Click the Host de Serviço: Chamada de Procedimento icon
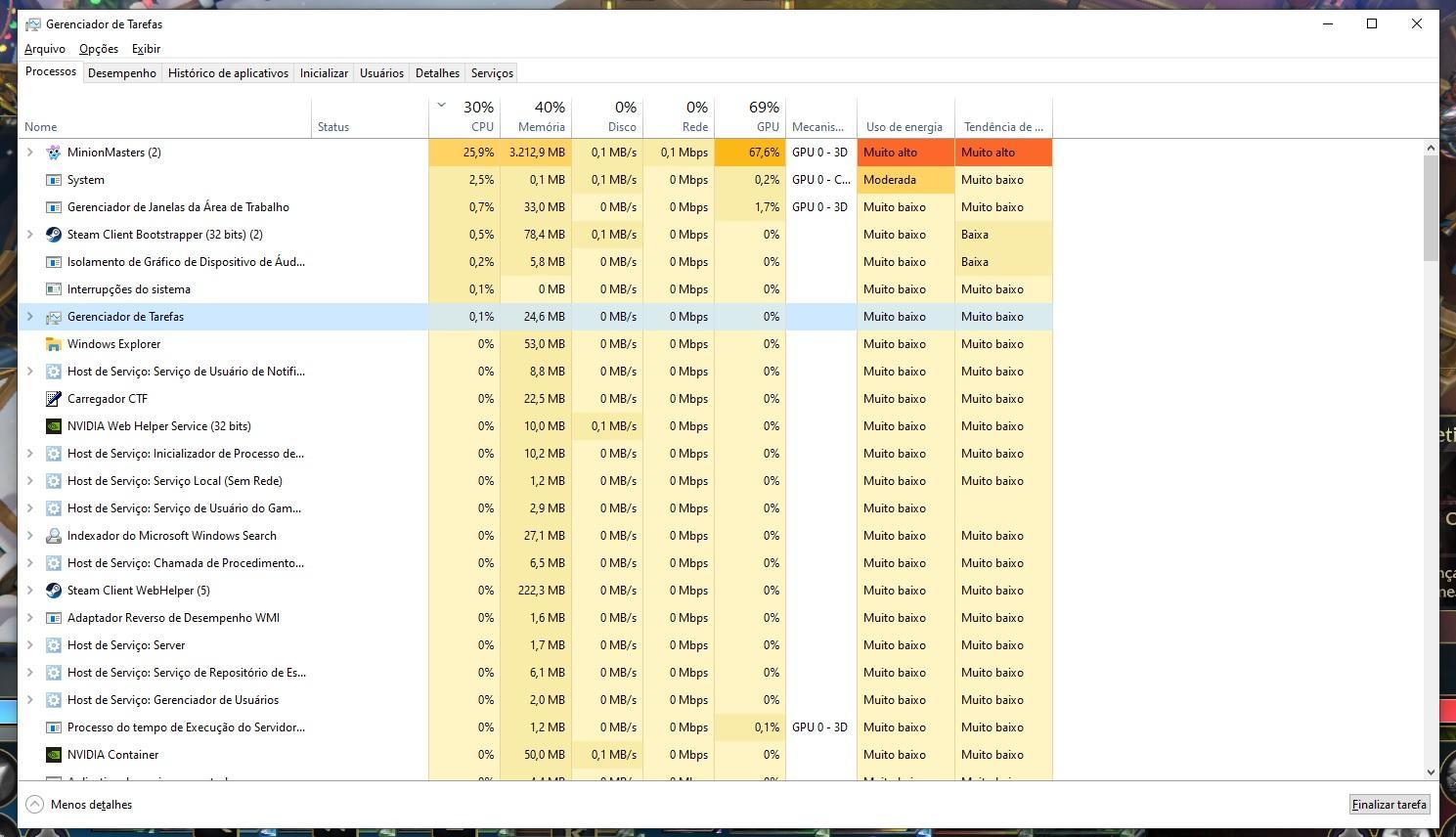Image resolution: width=1456 pixels, height=837 pixels. click(x=54, y=563)
